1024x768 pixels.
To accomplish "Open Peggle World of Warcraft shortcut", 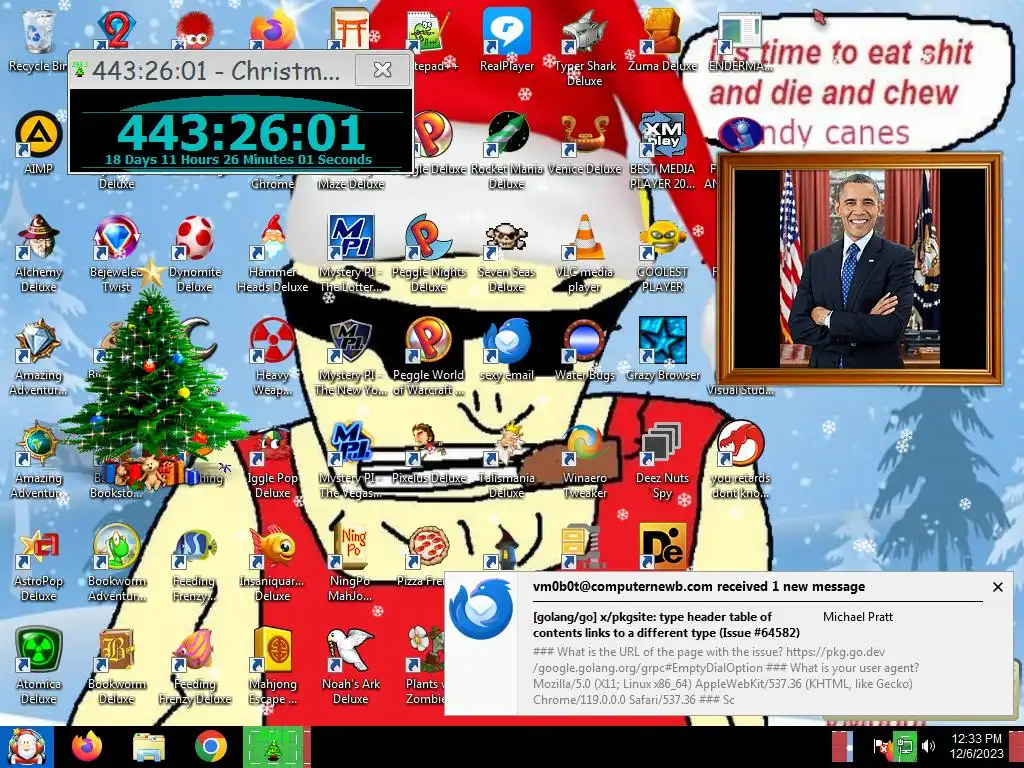I will [x=428, y=356].
